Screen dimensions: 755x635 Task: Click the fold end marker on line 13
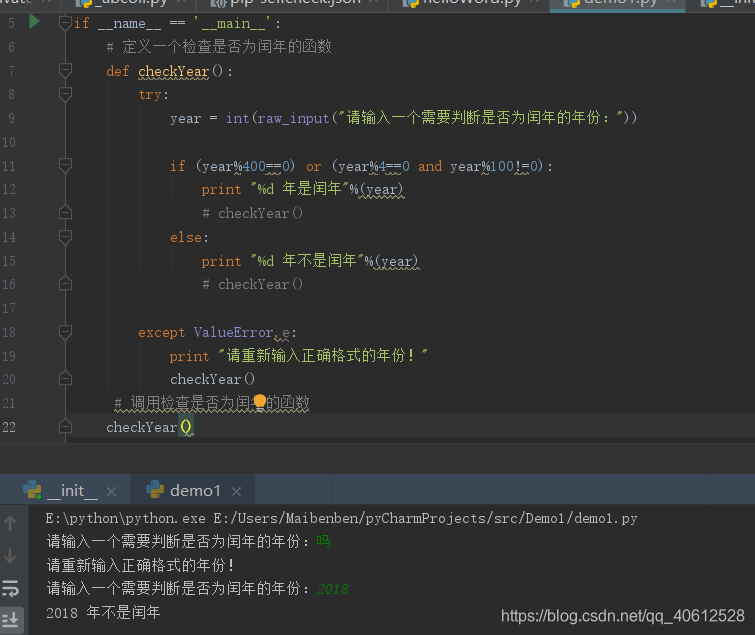[x=65, y=213]
